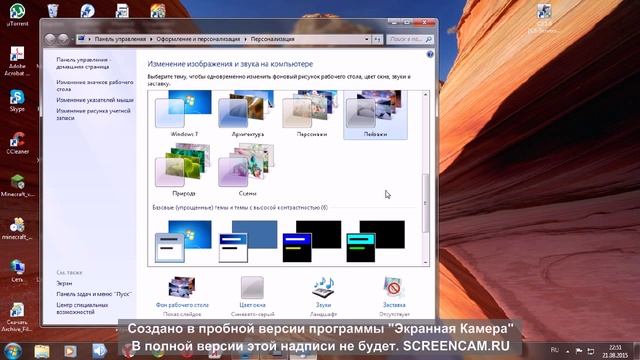The height and width of the screenshot is (360, 640).
Task: Select the Архитектура theme
Action: pos(248,115)
